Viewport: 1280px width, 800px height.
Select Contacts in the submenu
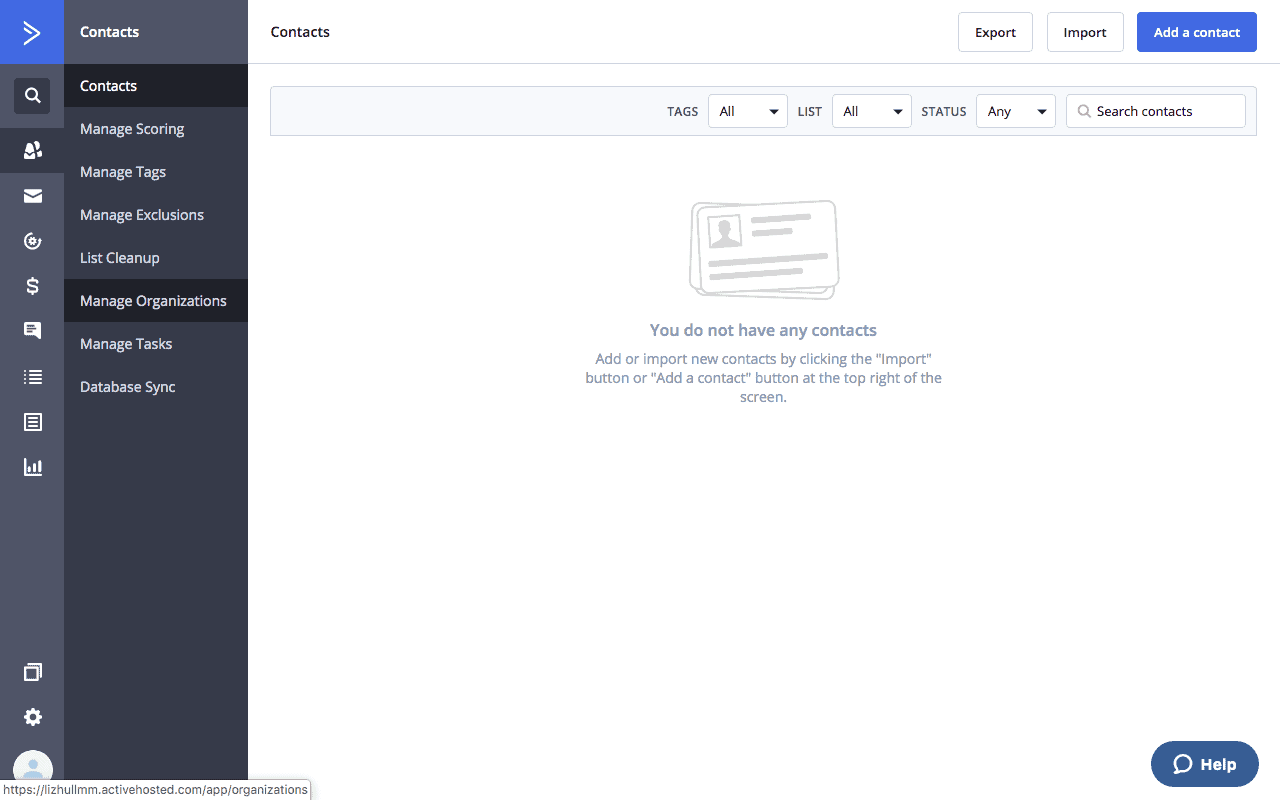156,86
